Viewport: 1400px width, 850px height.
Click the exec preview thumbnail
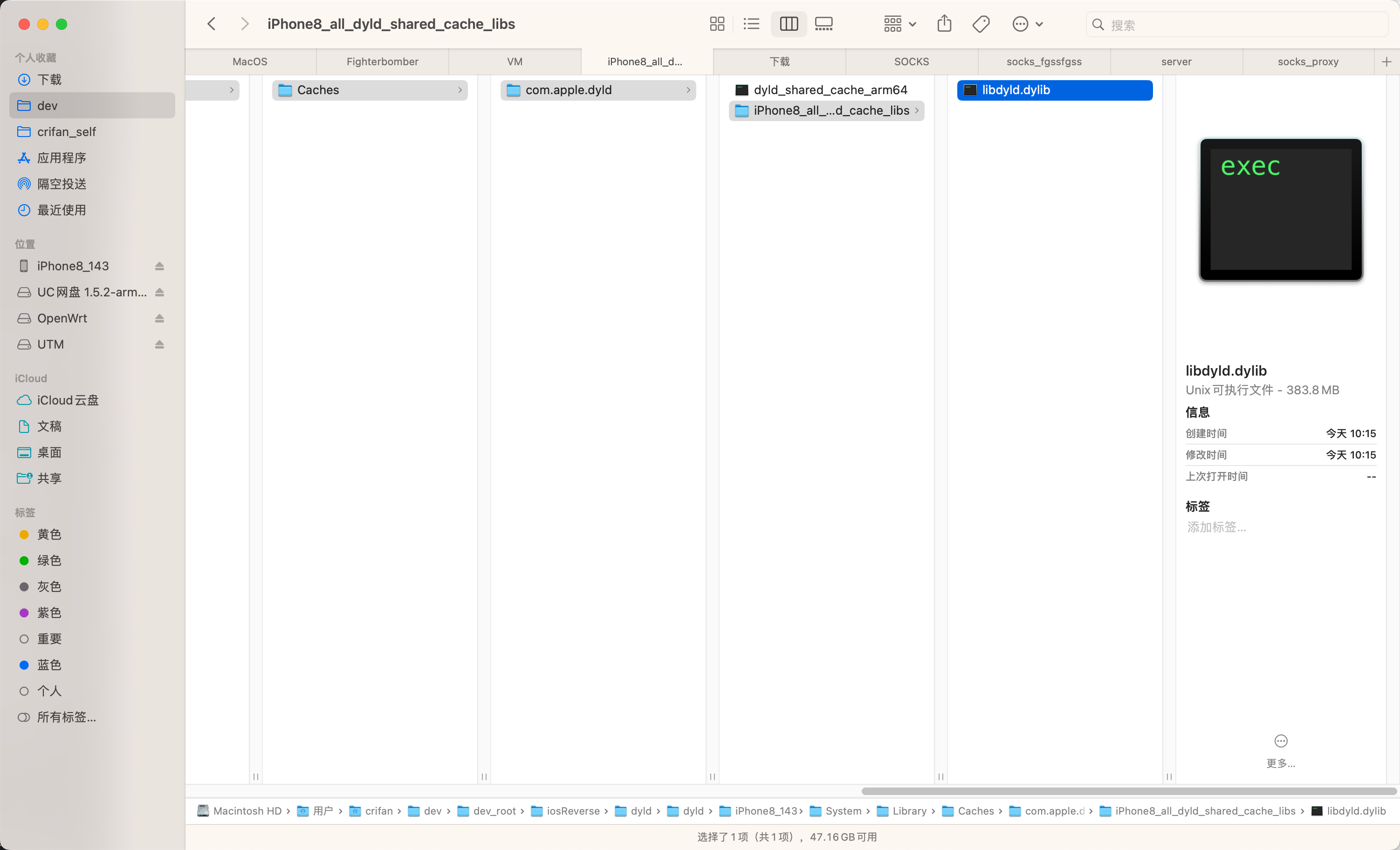tap(1281, 209)
